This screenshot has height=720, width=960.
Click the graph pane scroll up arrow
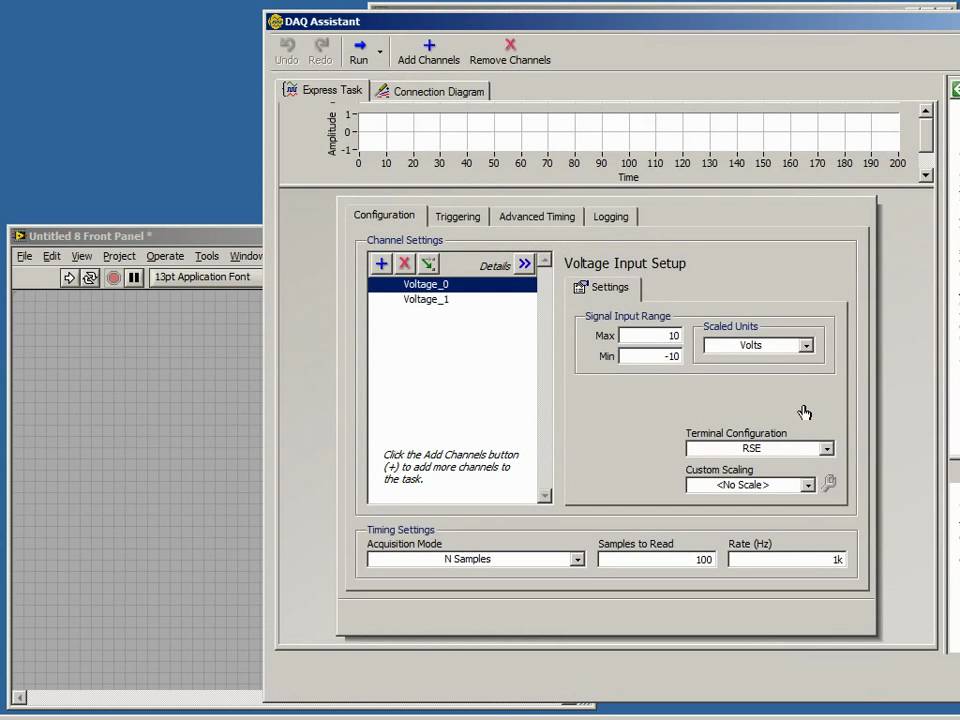coord(926,111)
